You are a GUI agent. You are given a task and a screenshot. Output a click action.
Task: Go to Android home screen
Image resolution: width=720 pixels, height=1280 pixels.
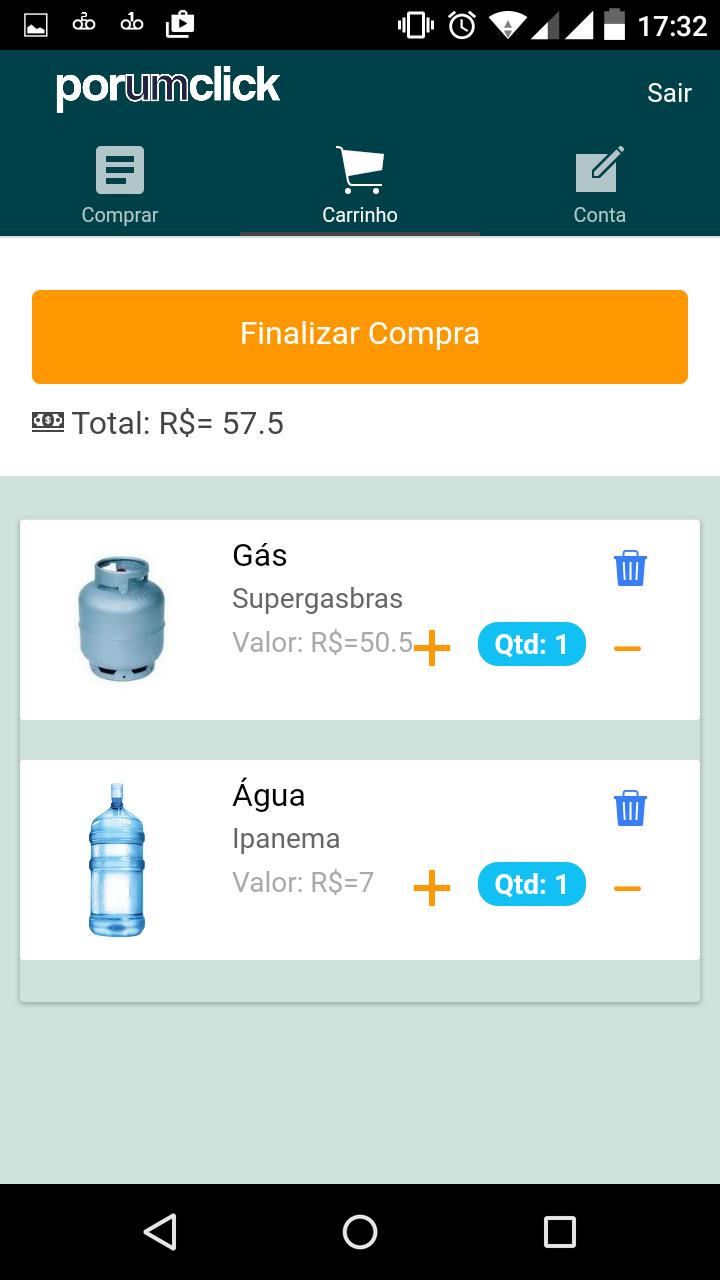tap(360, 1232)
